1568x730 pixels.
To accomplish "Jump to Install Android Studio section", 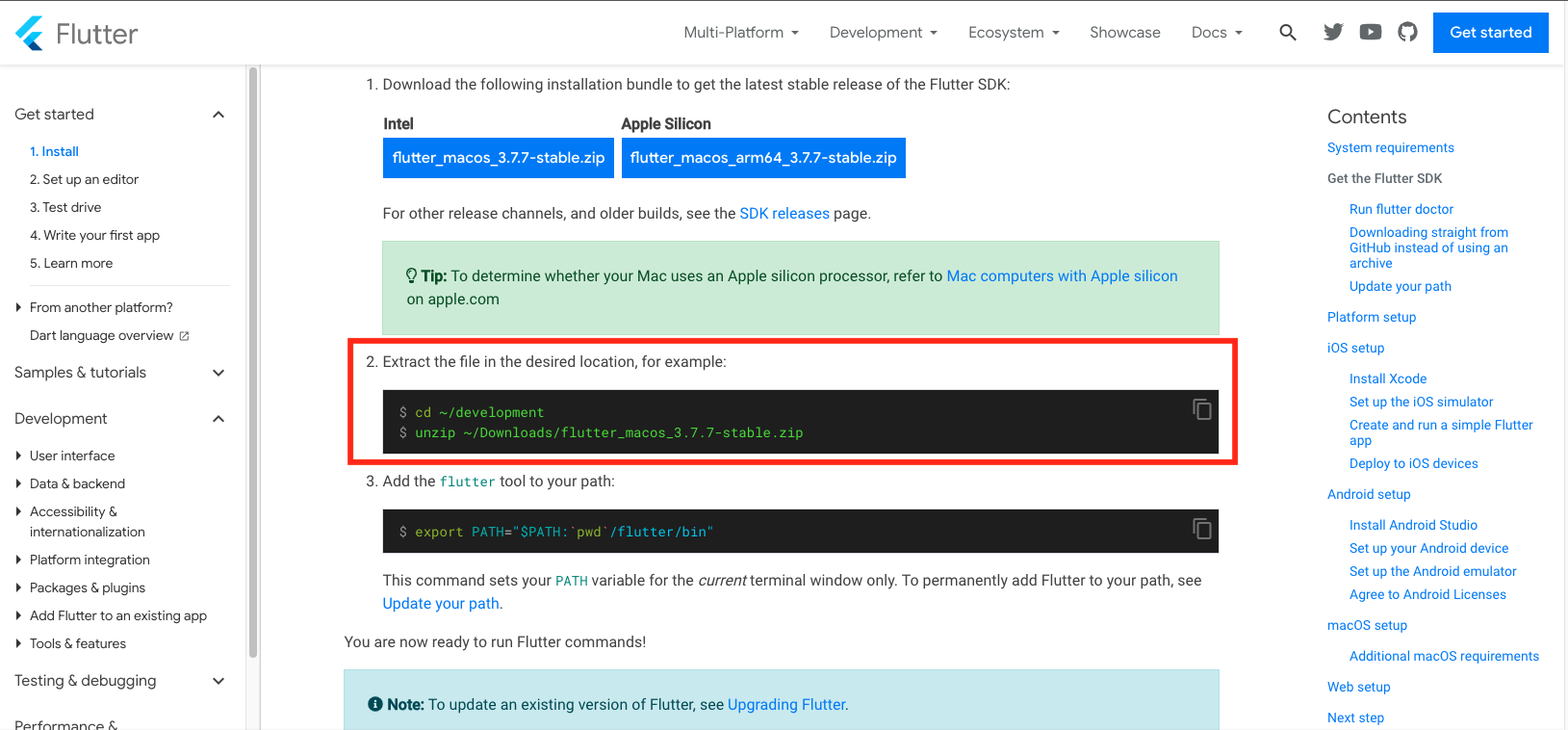I will click(x=1413, y=525).
